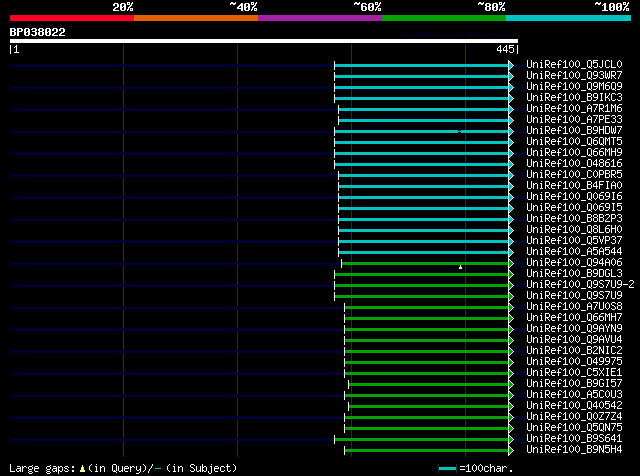This screenshot has height=476, width=640.
Task: Select UniRef100_A5A544 label
Action: 574,252
